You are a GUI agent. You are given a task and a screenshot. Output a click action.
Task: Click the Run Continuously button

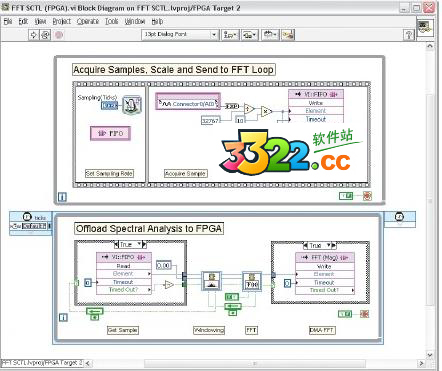[45, 35]
